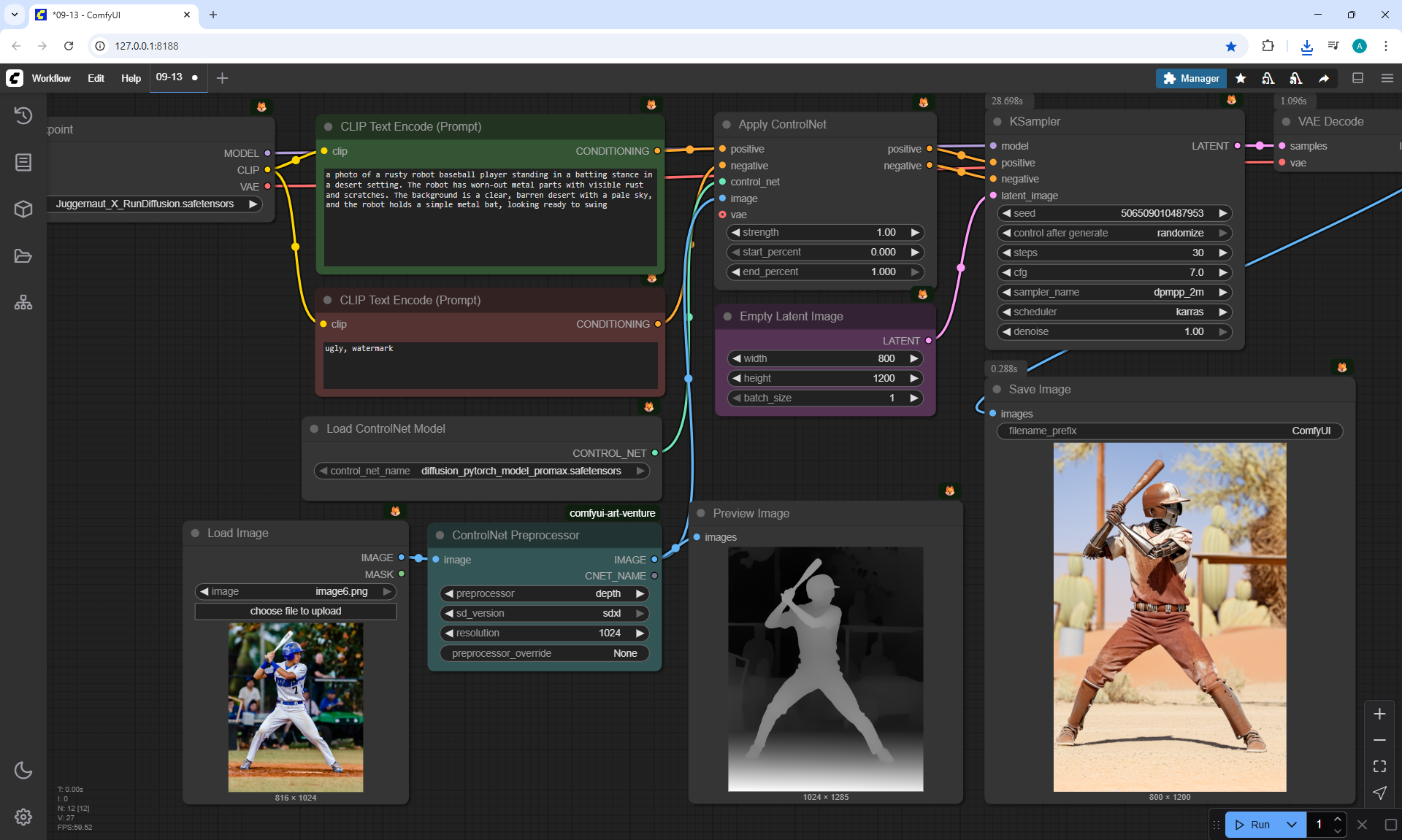The height and width of the screenshot is (840, 1402).
Task: Open the queue history sidebar icon
Action: pos(23,115)
